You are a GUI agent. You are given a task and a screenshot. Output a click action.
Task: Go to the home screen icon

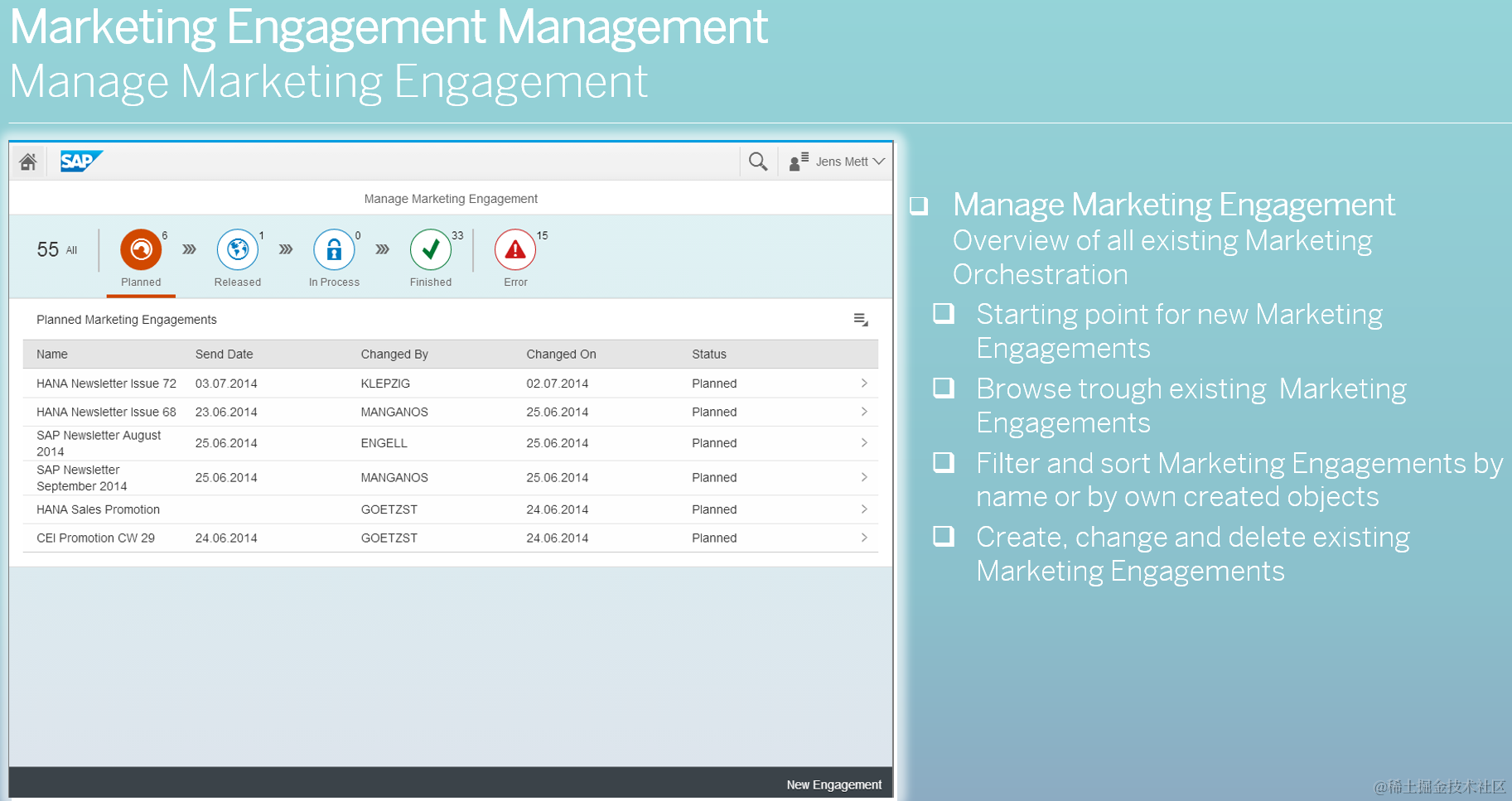pos(28,162)
